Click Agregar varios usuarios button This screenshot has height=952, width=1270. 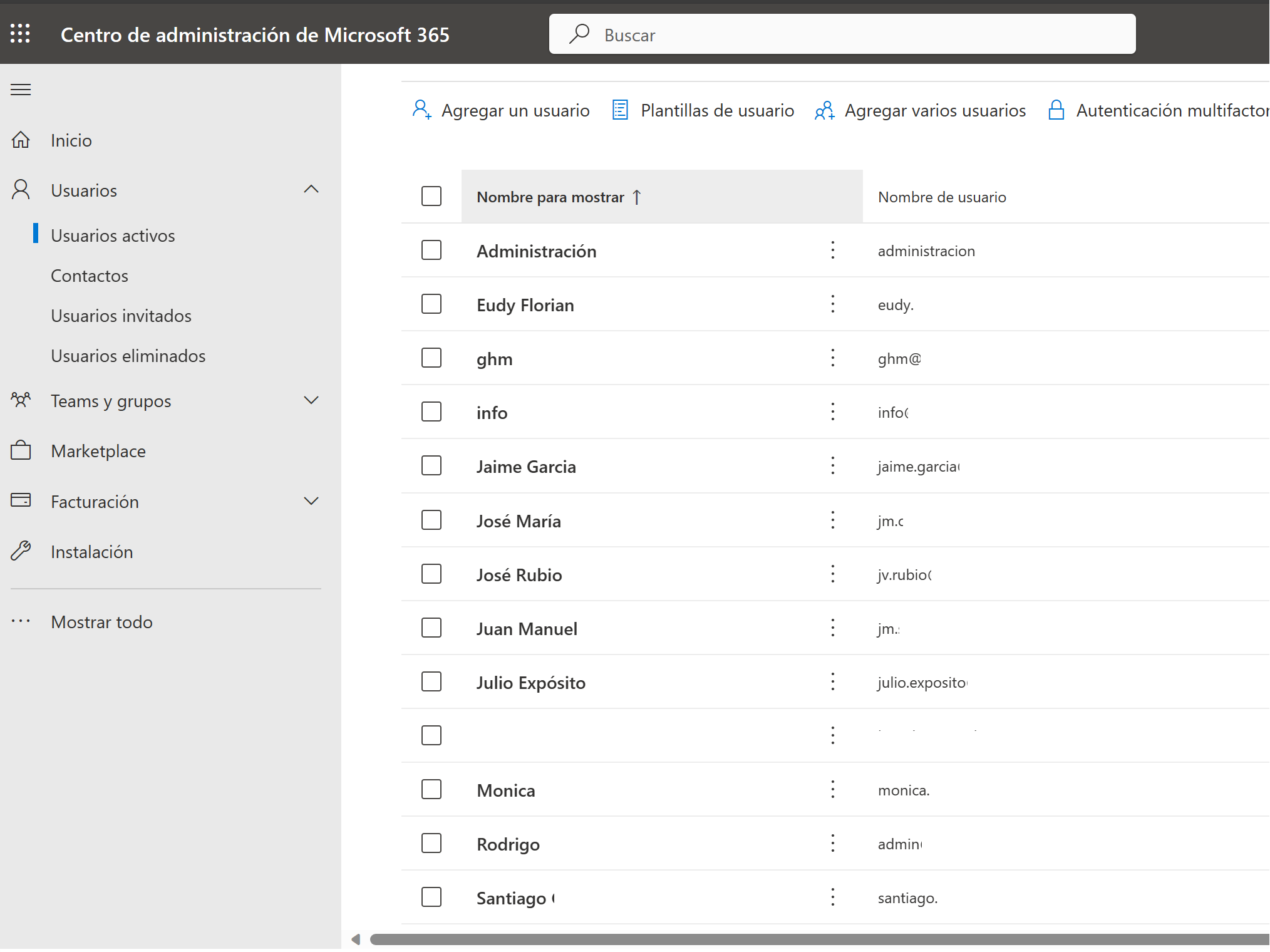coord(921,110)
